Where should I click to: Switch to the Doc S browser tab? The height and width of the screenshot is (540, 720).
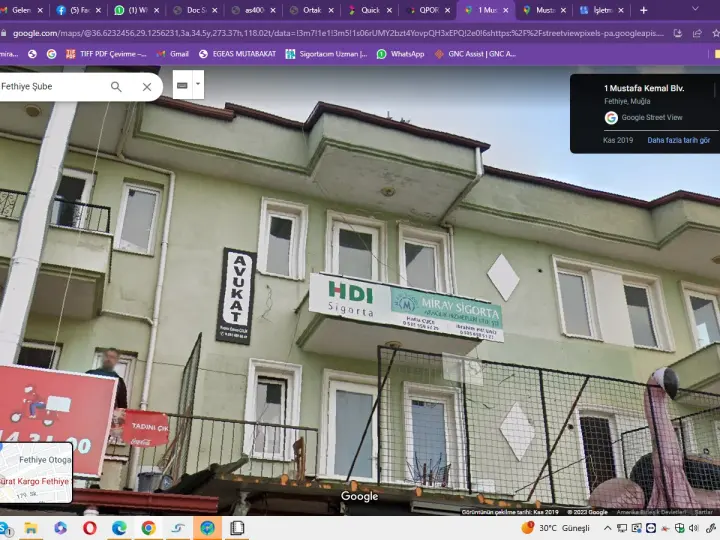click(x=195, y=10)
